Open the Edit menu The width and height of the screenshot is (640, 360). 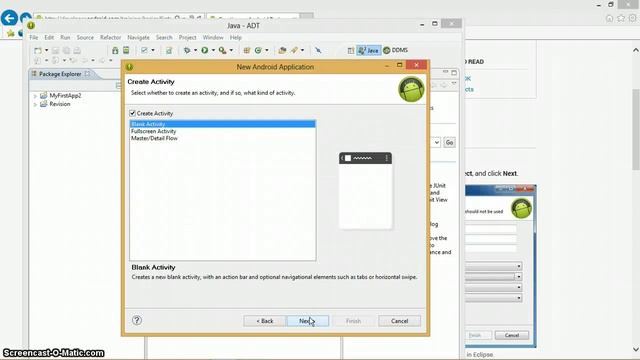49,37
